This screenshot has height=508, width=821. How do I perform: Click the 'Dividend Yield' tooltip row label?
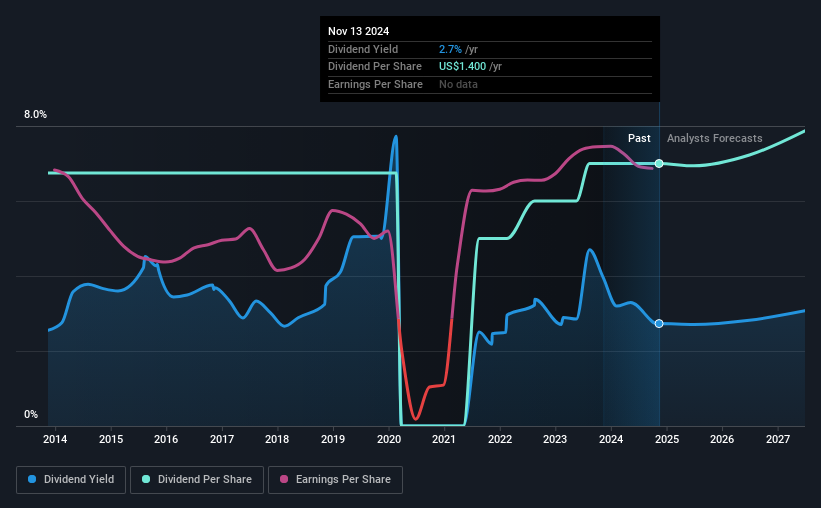point(363,49)
